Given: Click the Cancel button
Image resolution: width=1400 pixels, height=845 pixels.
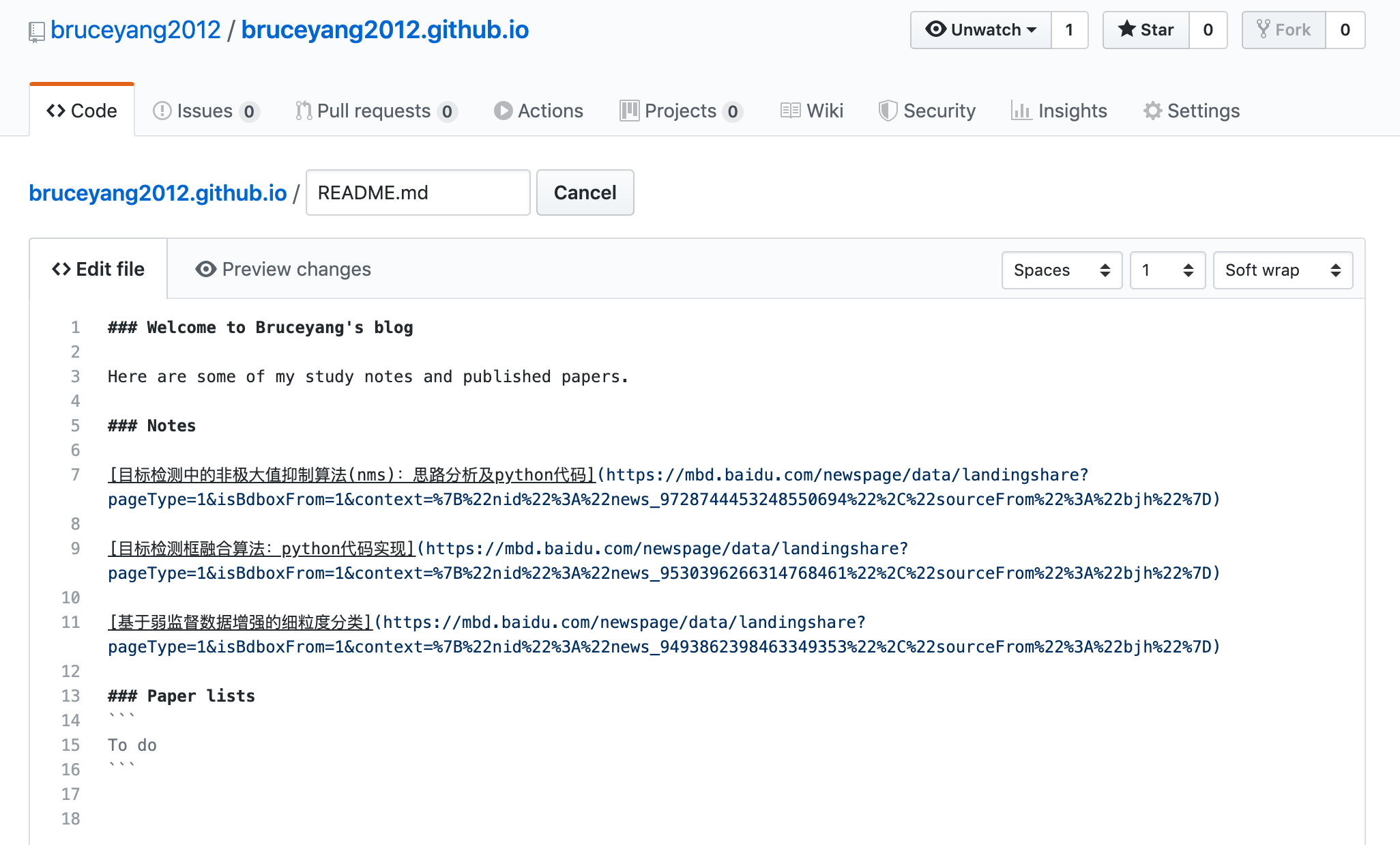Looking at the screenshot, I should pyautogui.click(x=585, y=192).
